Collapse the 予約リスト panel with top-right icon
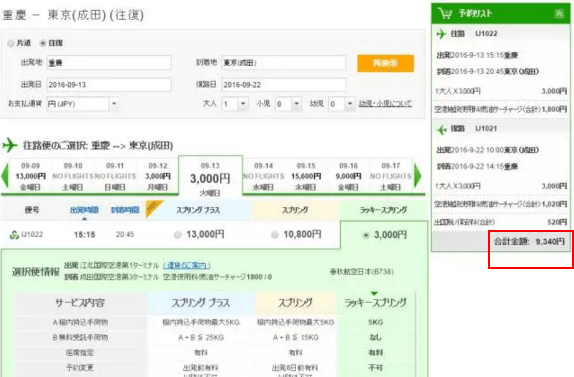The image size is (574, 377). [x=559, y=14]
